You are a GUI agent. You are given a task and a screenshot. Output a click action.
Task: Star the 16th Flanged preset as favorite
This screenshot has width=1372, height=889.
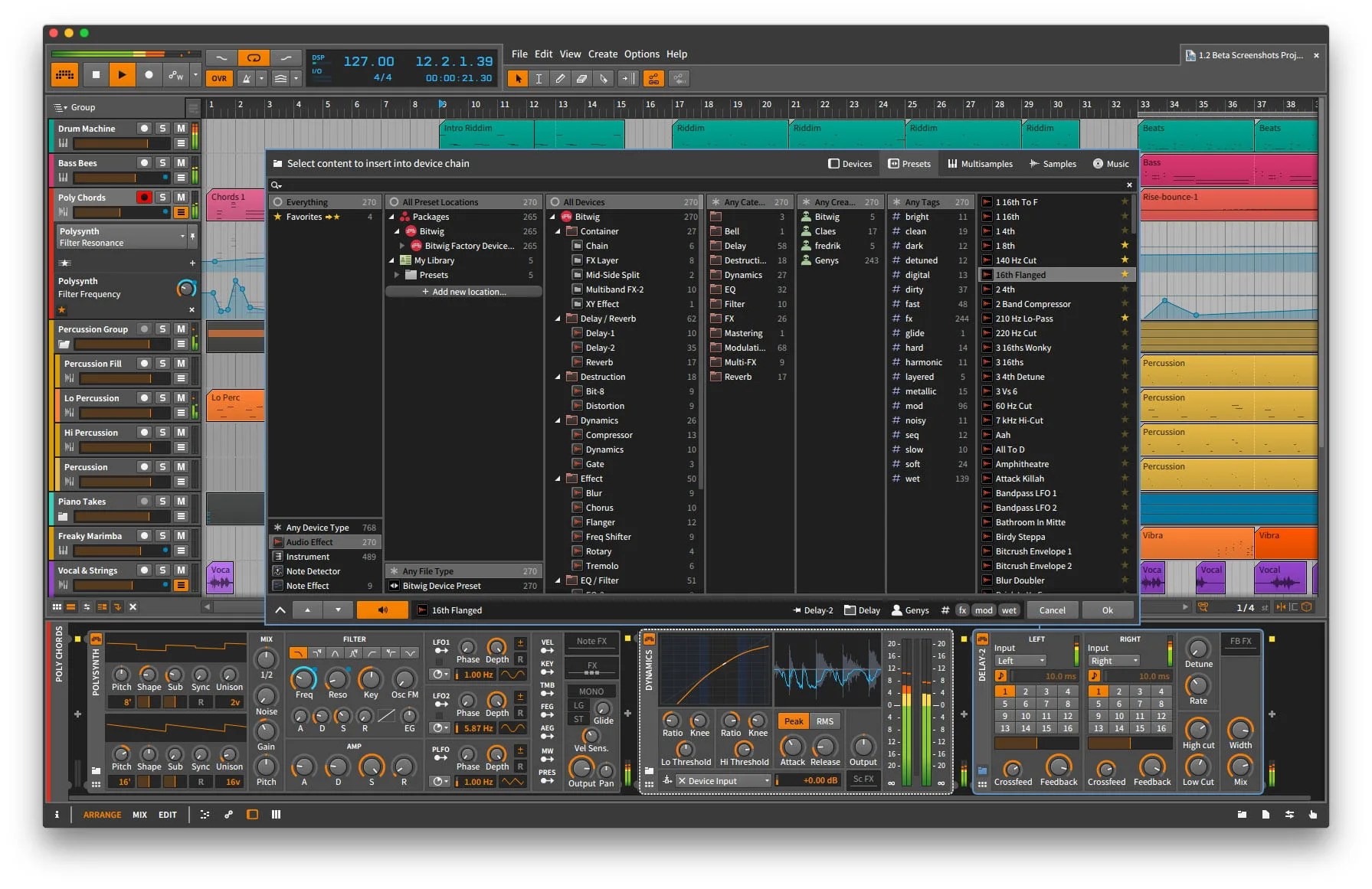pos(1124,274)
